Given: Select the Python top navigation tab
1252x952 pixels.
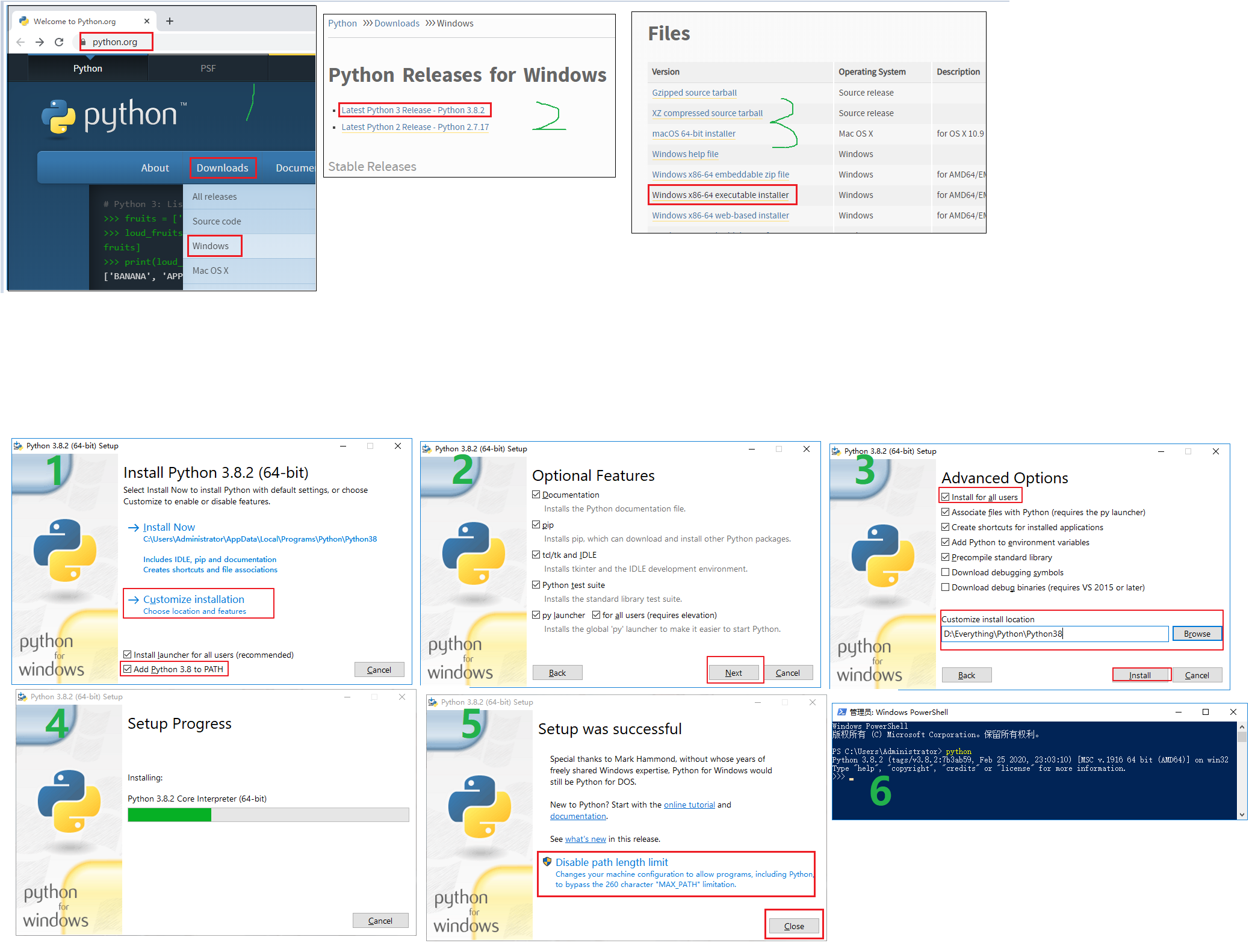Looking at the screenshot, I should point(88,68).
